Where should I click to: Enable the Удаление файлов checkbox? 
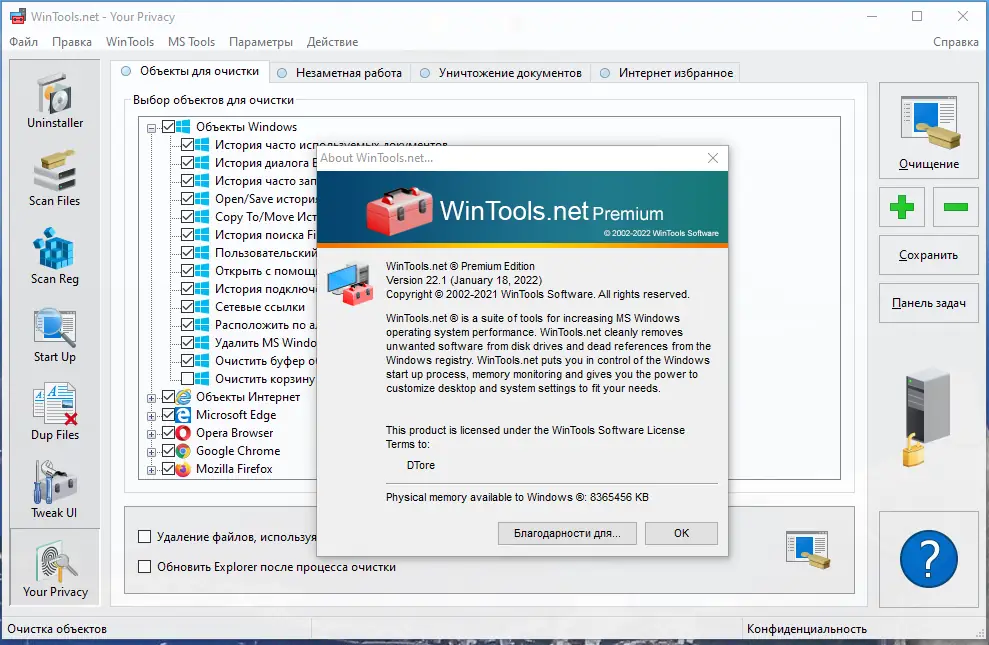[144, 537]
